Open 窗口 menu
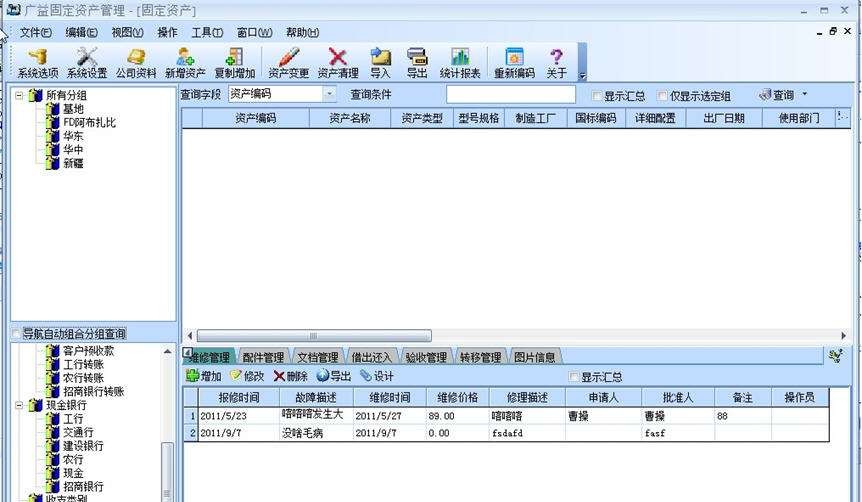The width and height of the screenshot is (862, 502). coord(255,32)
